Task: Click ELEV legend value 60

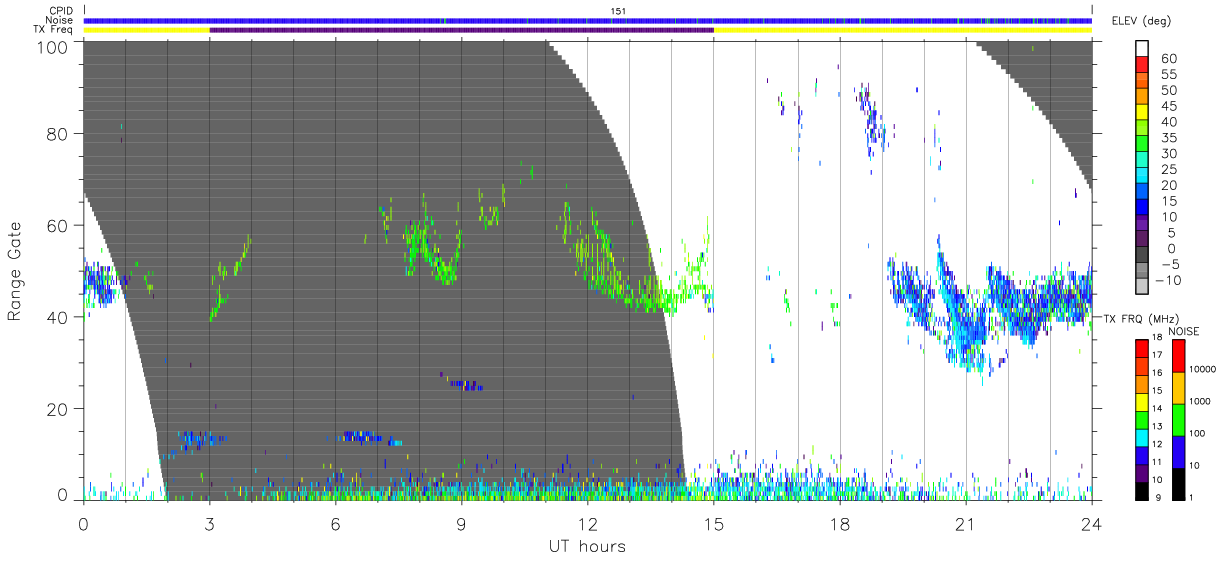Action: pyautogui.click(x=1167, y=58)
